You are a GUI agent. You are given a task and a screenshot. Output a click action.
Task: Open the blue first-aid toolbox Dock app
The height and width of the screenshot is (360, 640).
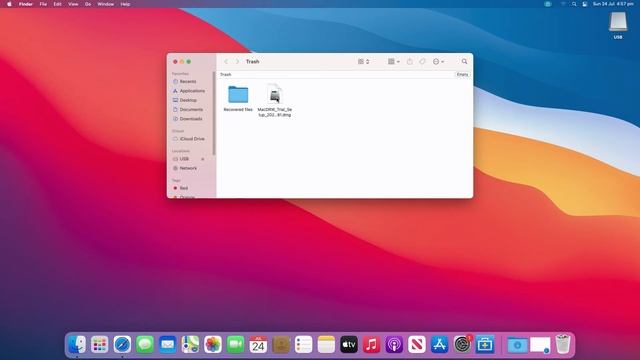coord(484,344)
